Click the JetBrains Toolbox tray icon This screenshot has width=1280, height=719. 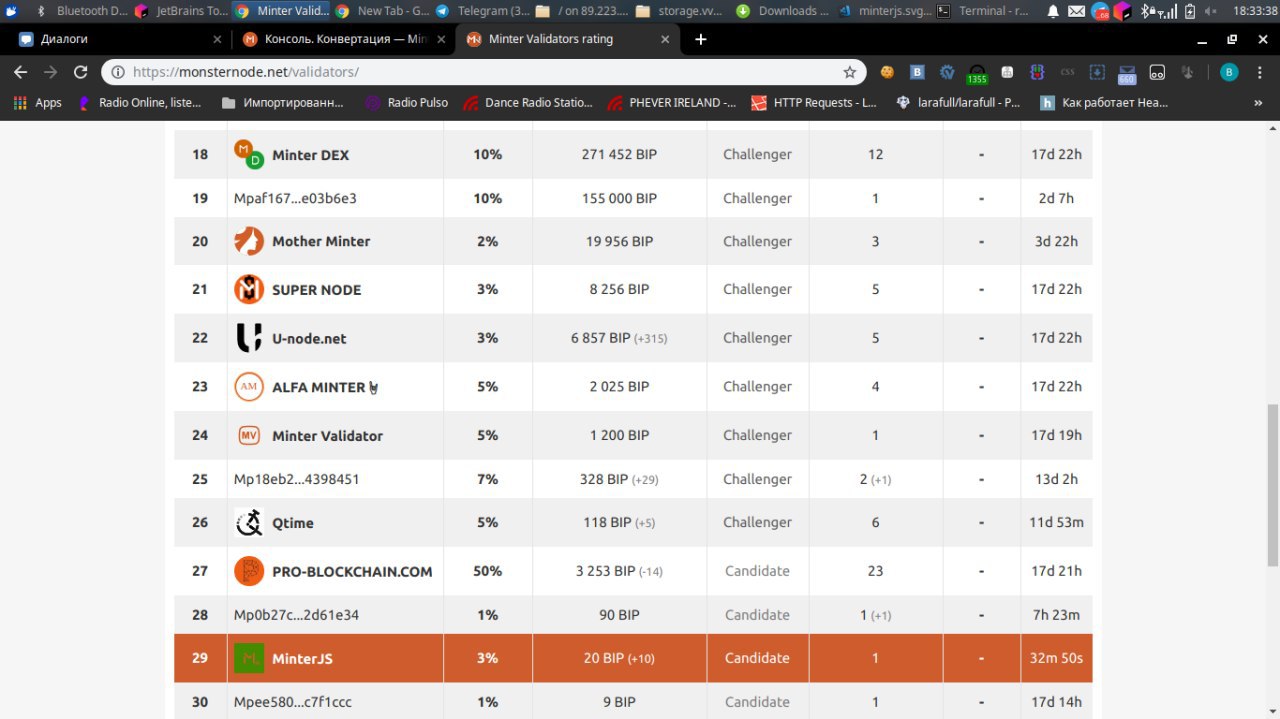tap(1123, 11)
